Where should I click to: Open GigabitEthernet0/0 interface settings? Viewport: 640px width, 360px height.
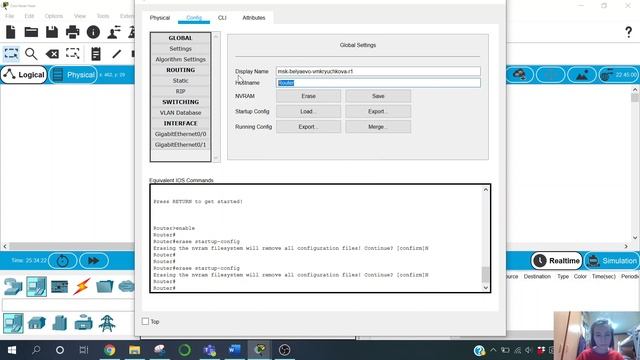click(x=180, y=134)
